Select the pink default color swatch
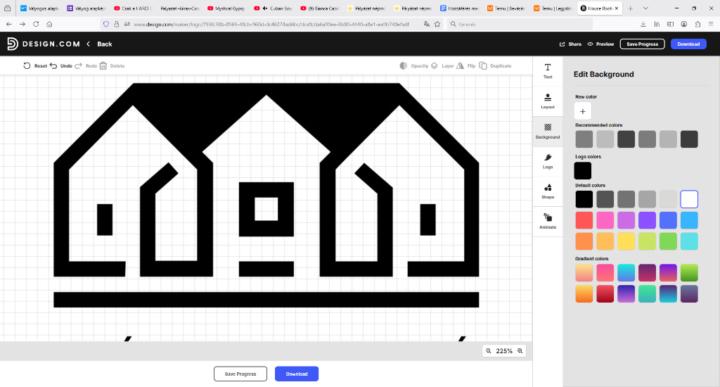The height and width of the screenshot is (387, 720). pyautogui.click(x=605, y=220)
